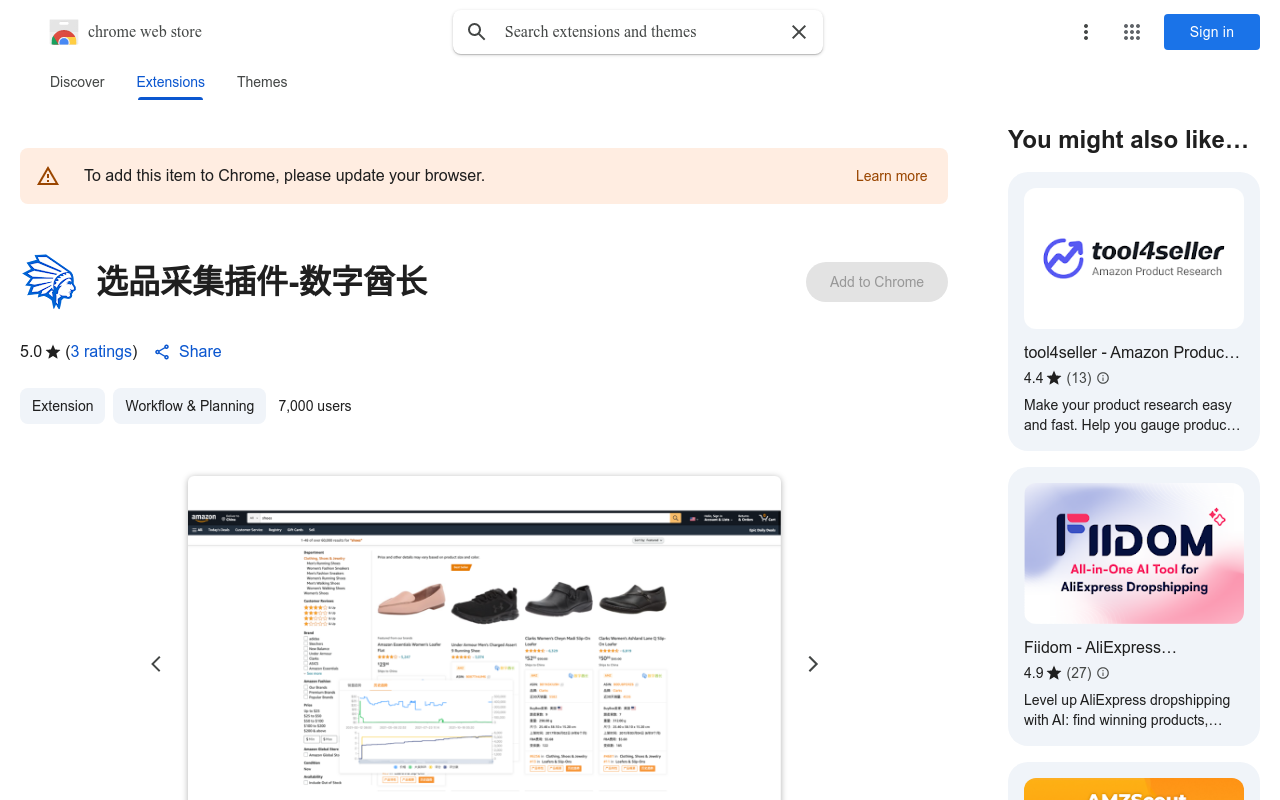Open tool4seller - Amazon Product title

(x=1132, y=352)
